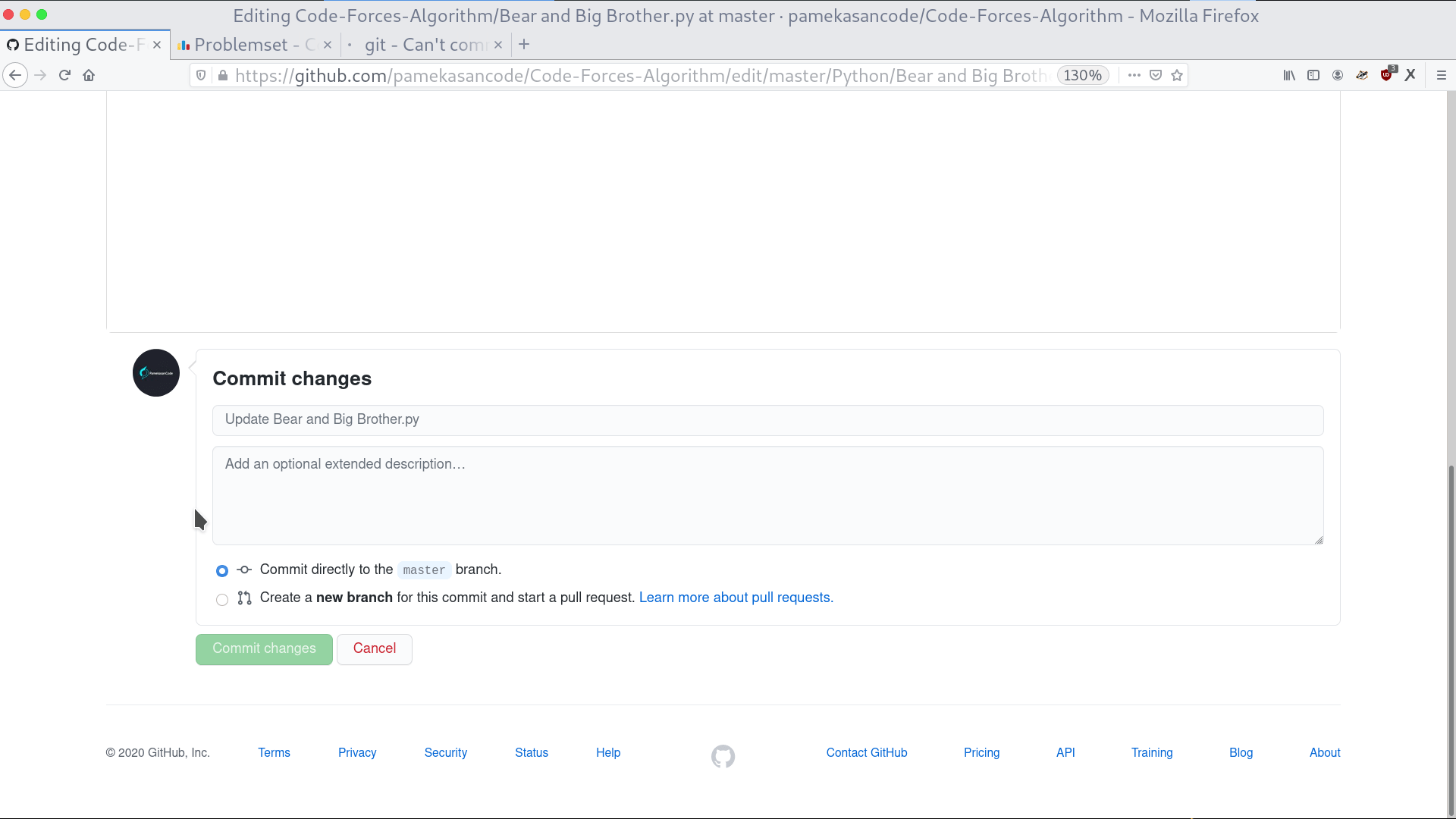Click the reload page icon
Viewport: 1456px width, 819px height.
coord(64,75)
